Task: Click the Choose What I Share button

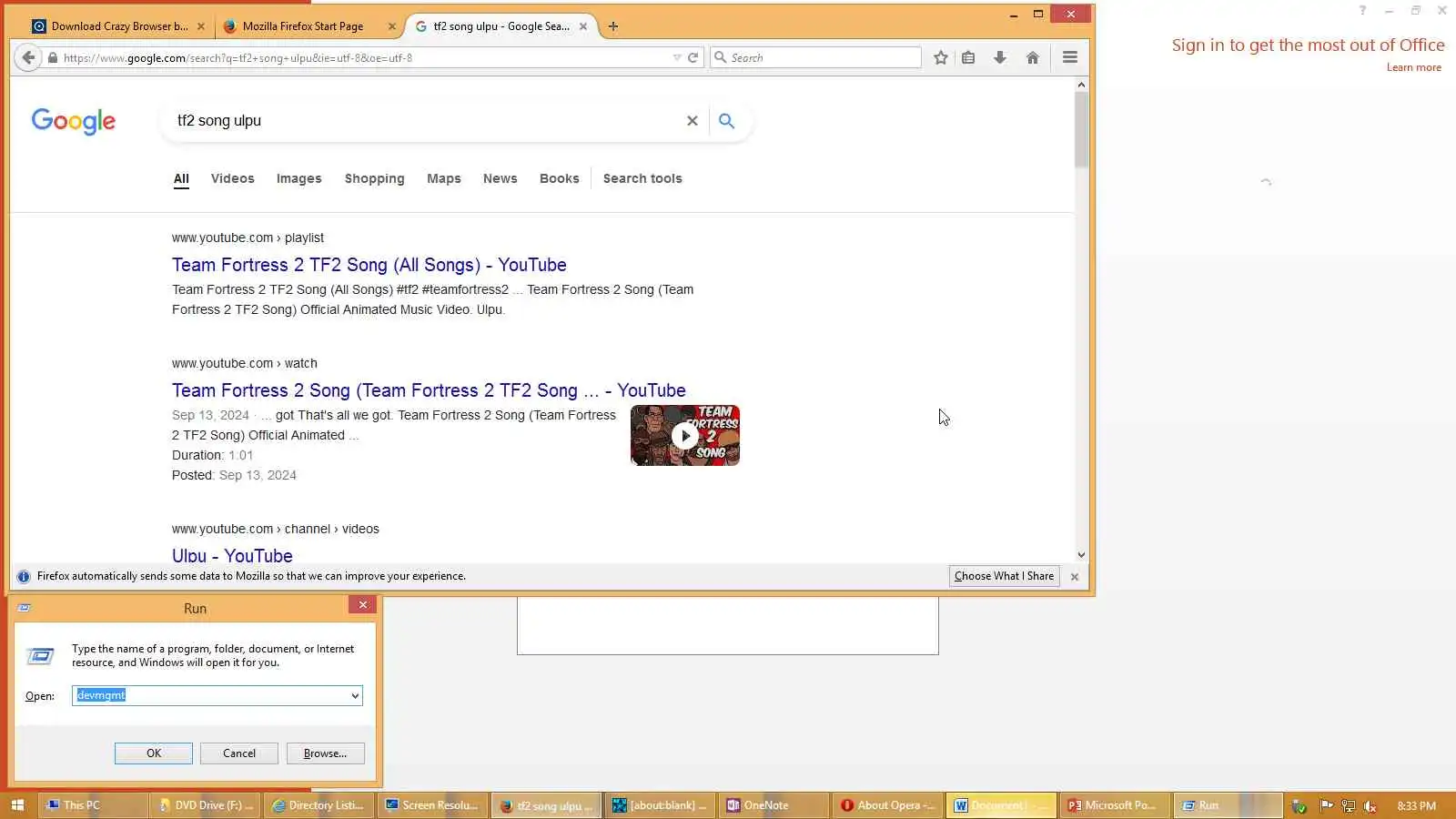Action: pos(1004,576)
